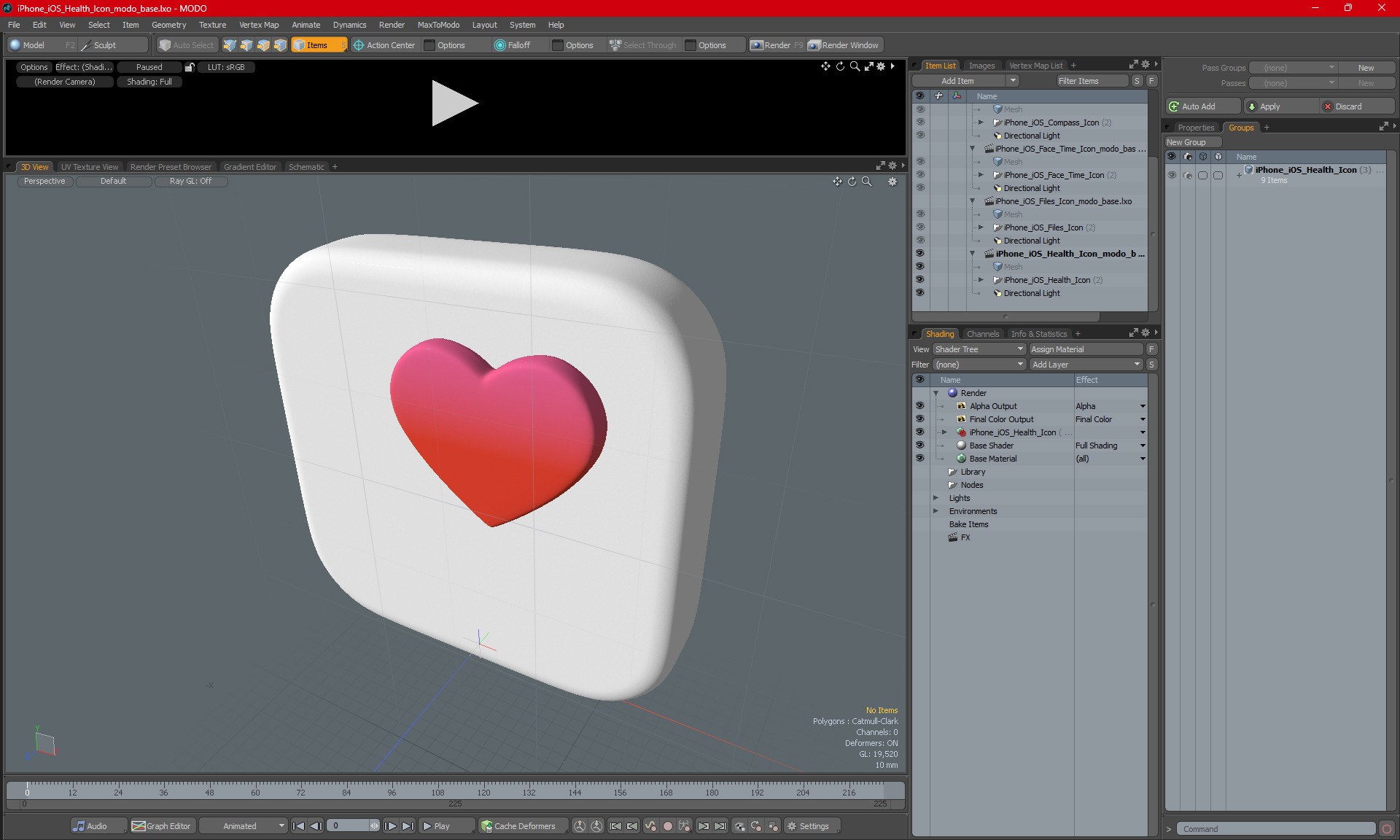Step to previous frame
Image resolution: width=1400 pixels, height=840 pixels.
coord(316,826)
